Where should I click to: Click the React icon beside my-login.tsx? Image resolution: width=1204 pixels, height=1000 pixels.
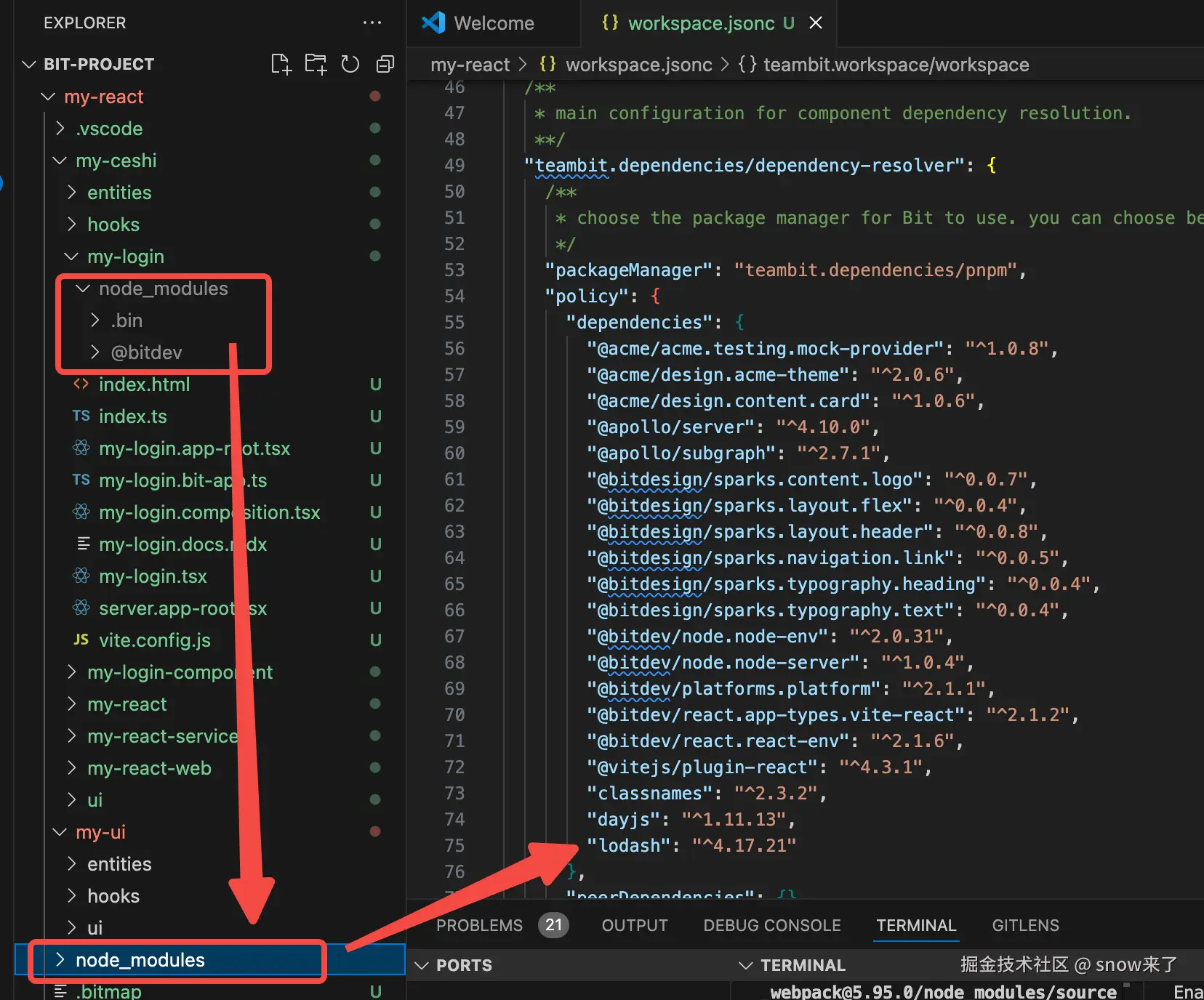(x=81, y=576)
